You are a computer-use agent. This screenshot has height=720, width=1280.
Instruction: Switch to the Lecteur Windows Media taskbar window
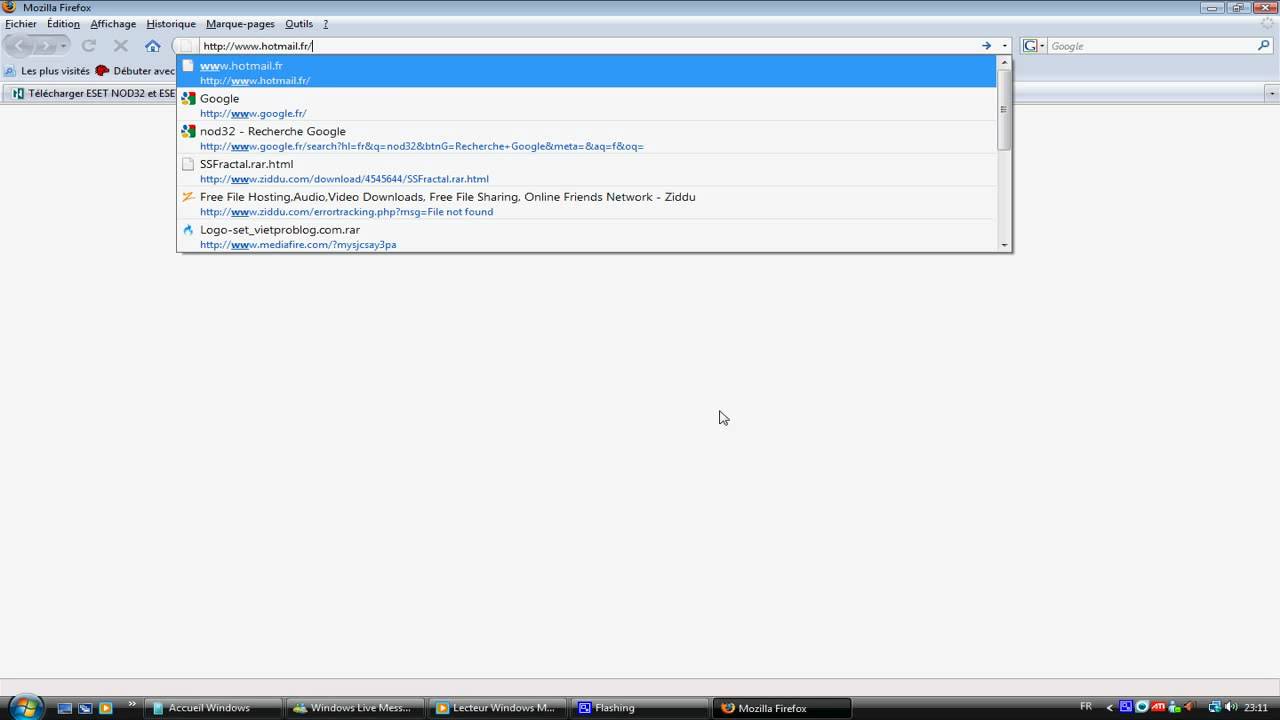[499, 708]
